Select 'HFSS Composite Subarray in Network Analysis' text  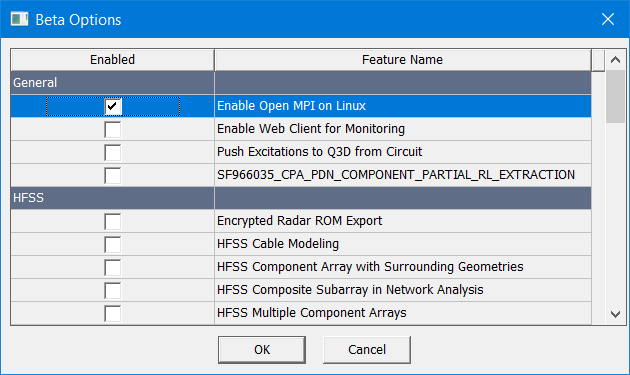pos(350,290)
